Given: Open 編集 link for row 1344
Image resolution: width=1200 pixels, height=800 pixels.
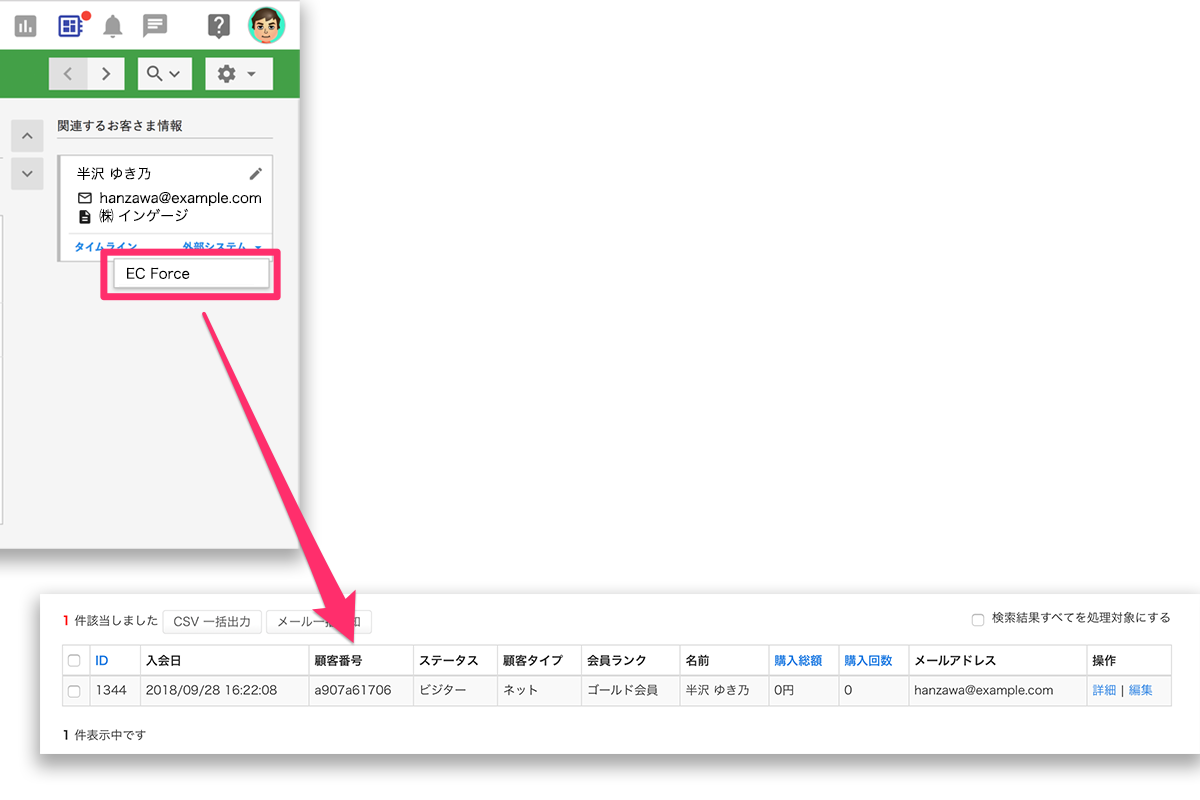Looking at the screenshot, I should pyautogui.click(x=1141, y=690).
